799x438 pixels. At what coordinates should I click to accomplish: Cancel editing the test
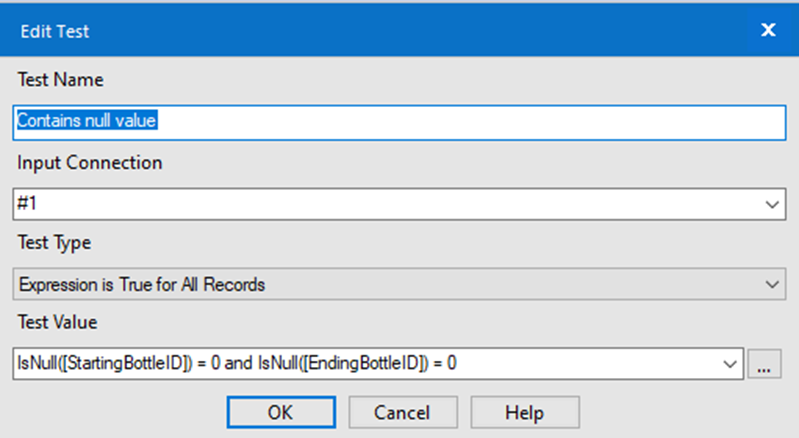click(403, 412)
